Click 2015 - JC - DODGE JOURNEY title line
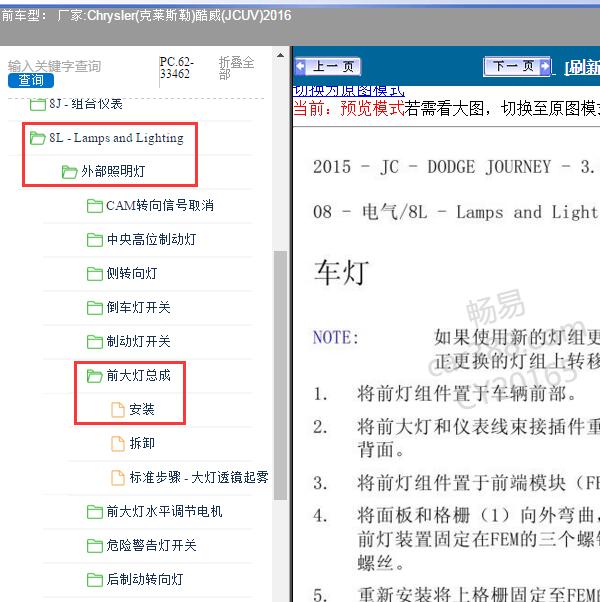The image size is (600, 602). coord(456,167)
